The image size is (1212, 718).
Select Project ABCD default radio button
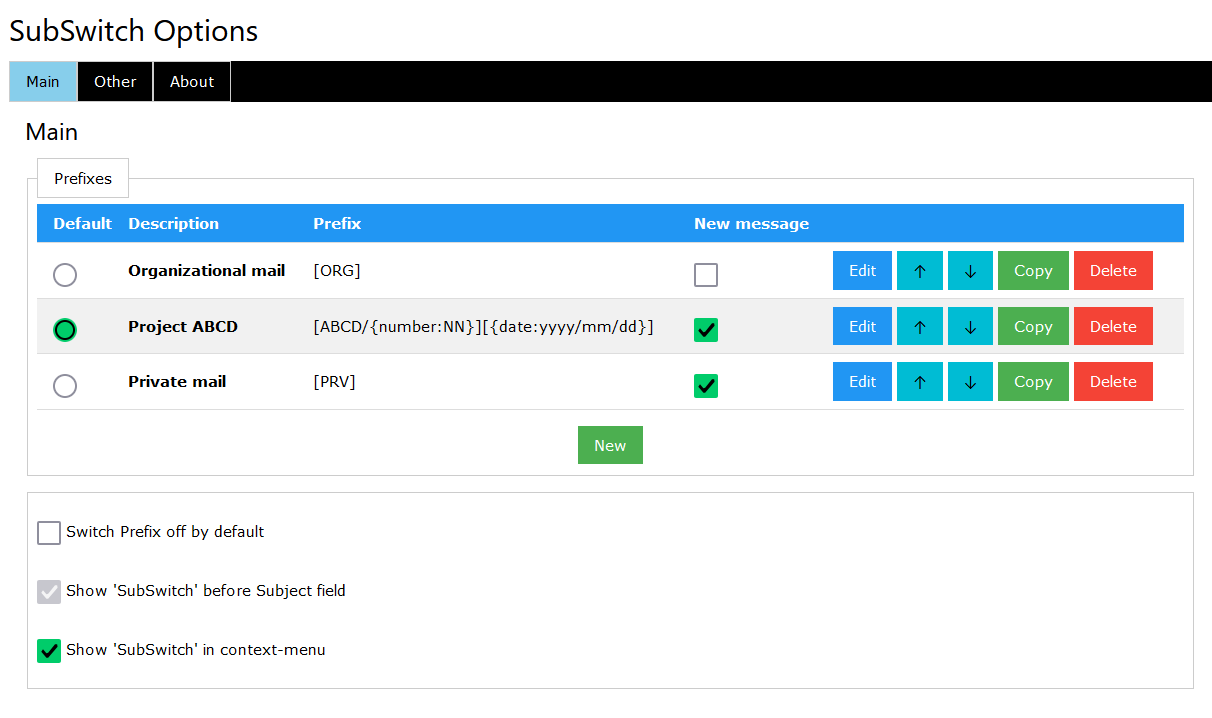coord(65,329)
